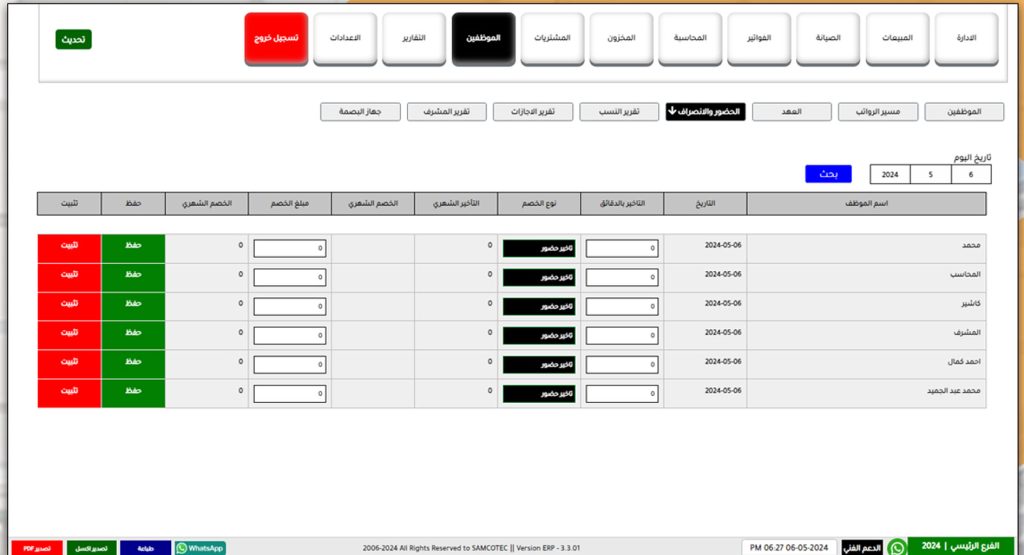Click the WhatsApp button in the footer
The image size is (1024, 555).
200,548
